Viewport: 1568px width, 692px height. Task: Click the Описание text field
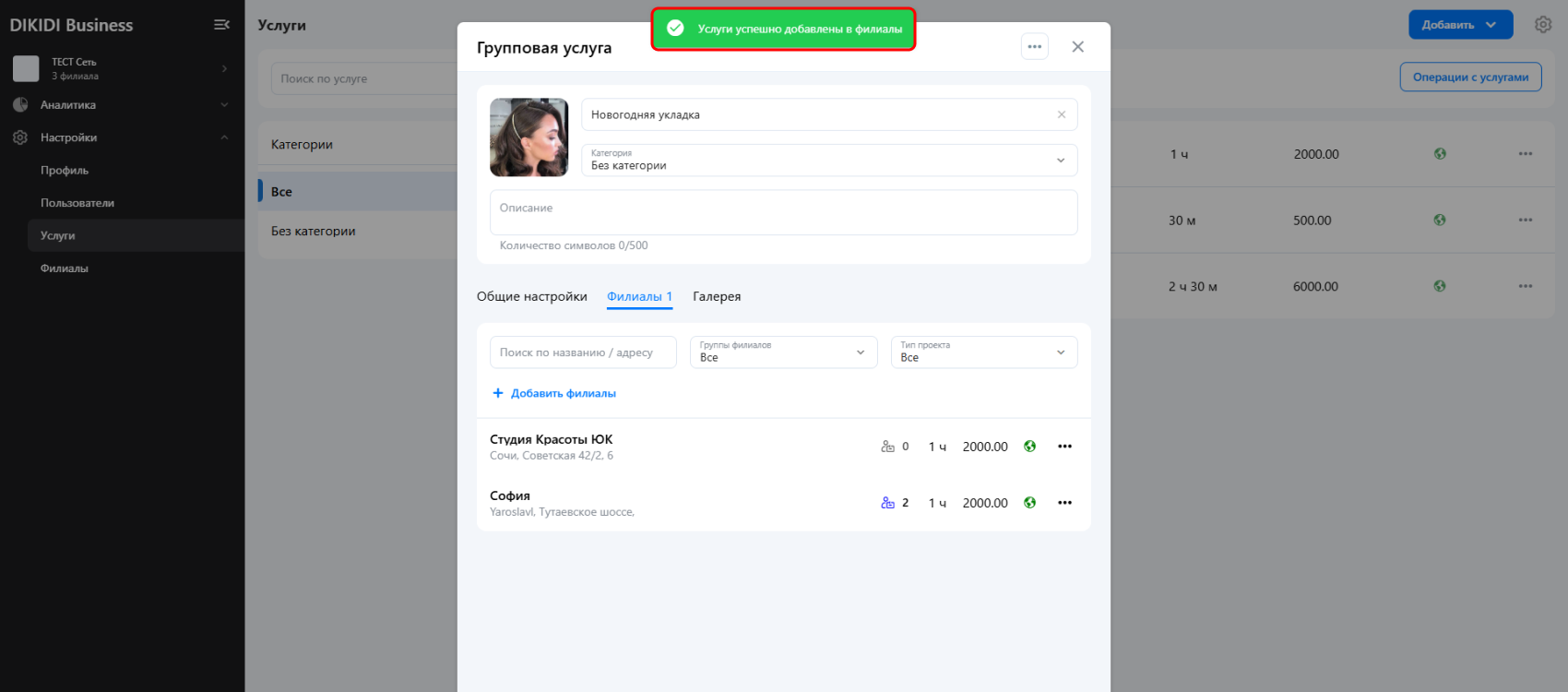783,213
